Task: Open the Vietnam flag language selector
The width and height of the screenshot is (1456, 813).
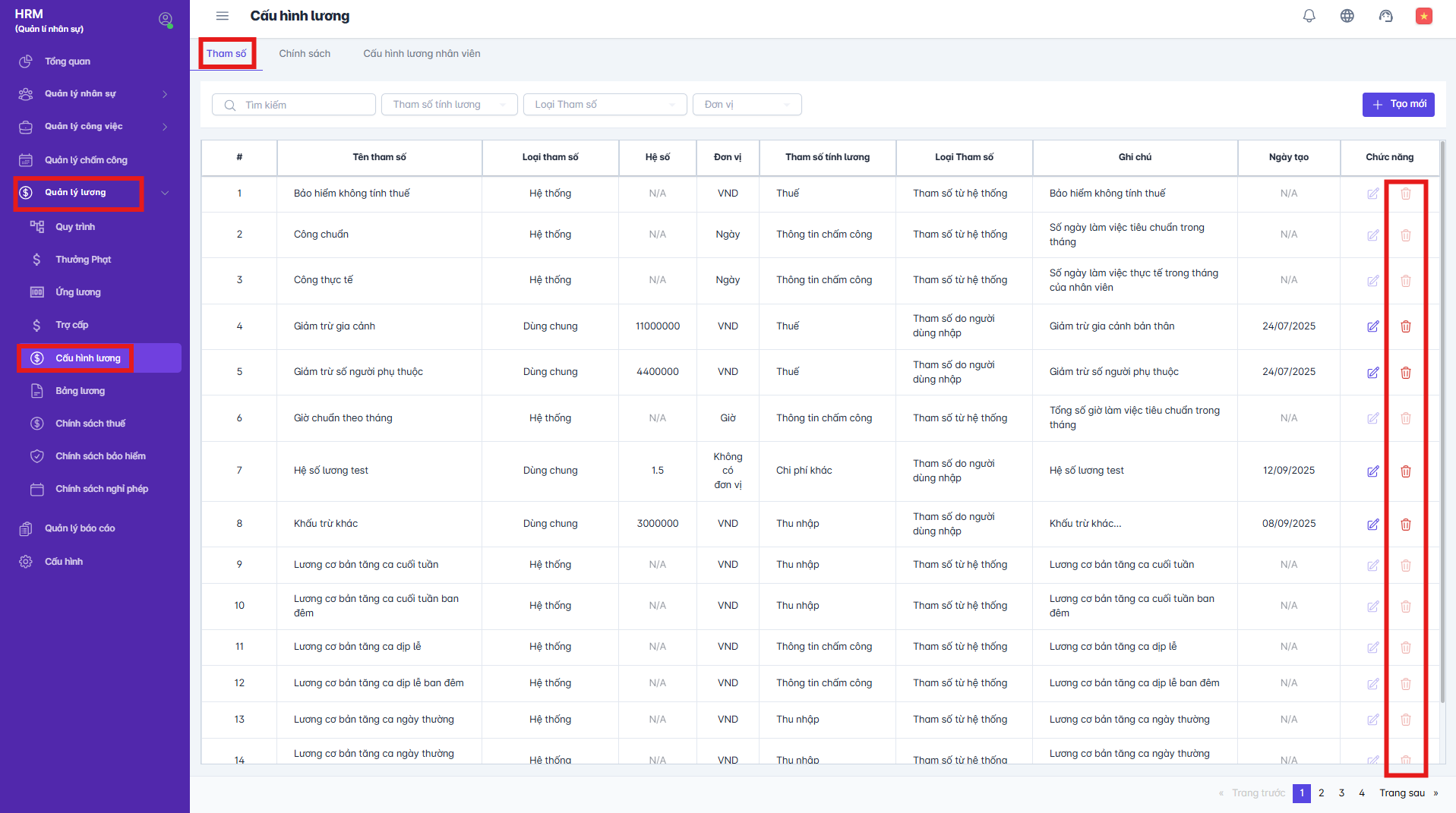Action: click(1423, 16)
